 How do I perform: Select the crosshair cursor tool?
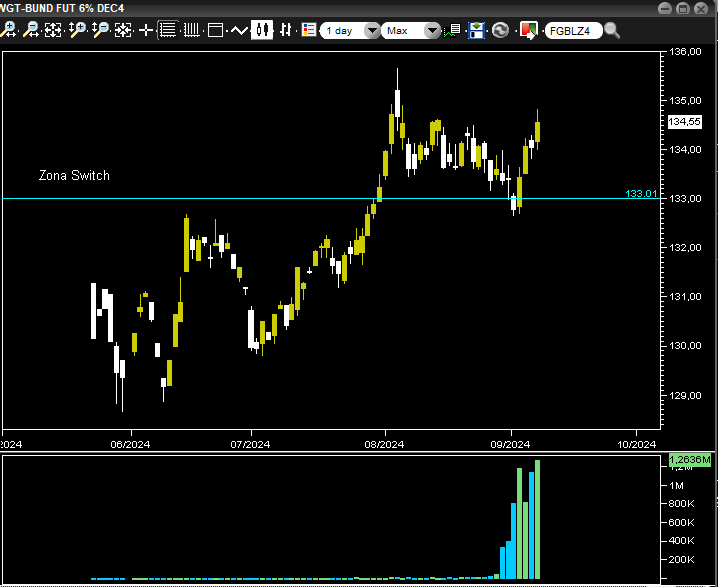pos(146,30)
